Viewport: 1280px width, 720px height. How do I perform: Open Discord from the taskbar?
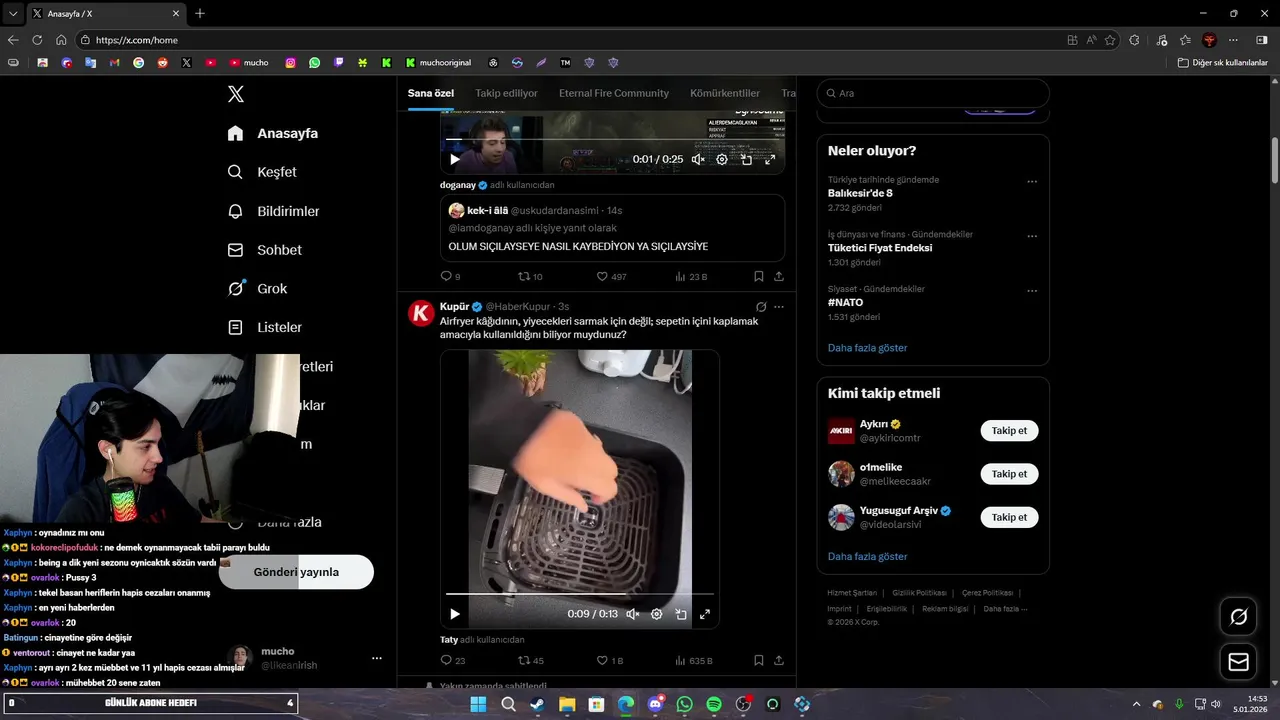coord(655,704)
